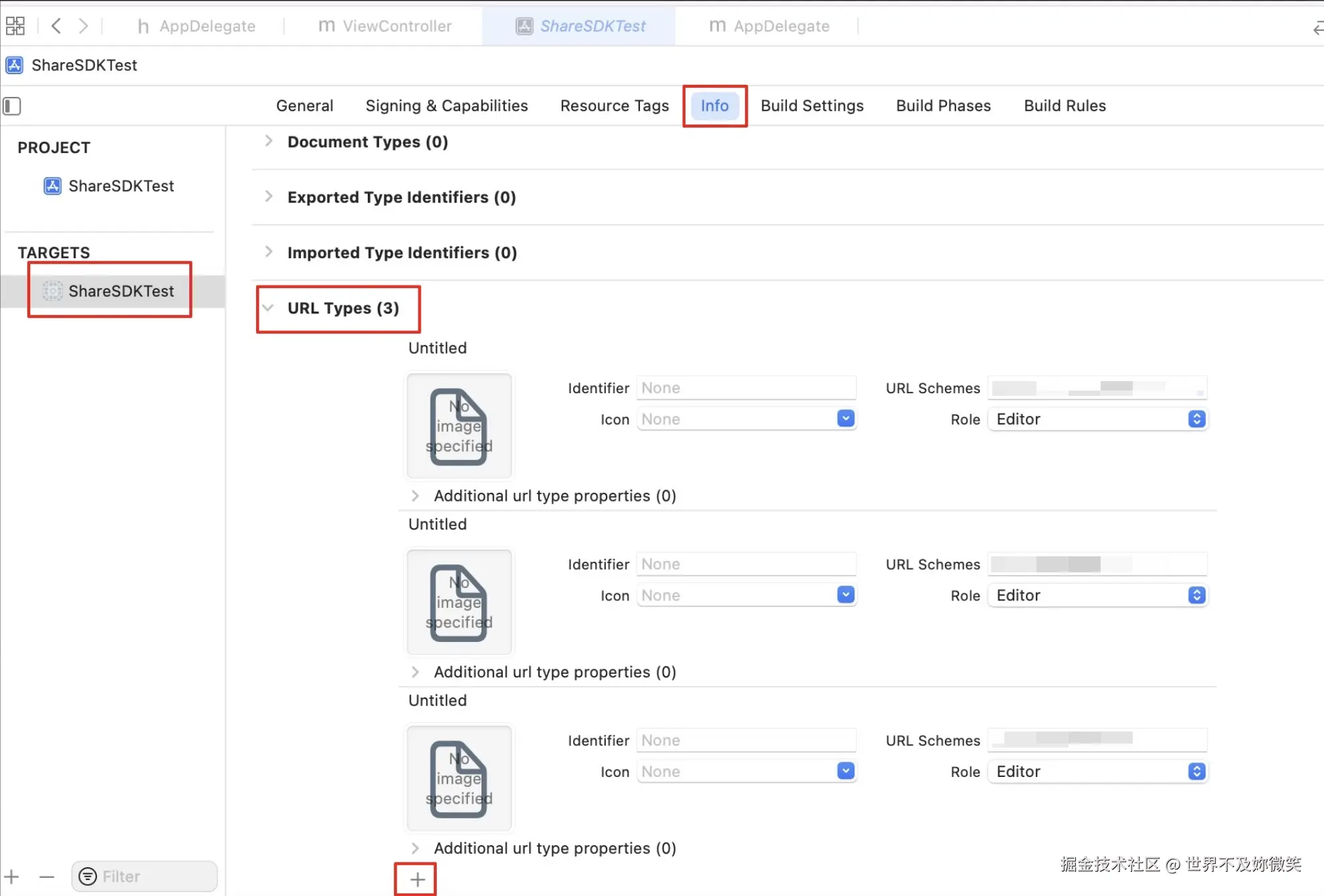This screenshot has width=1324, height=896.
Task: Select ShareSDKTest under TARGETS
Action: click(x=120, y=291)
